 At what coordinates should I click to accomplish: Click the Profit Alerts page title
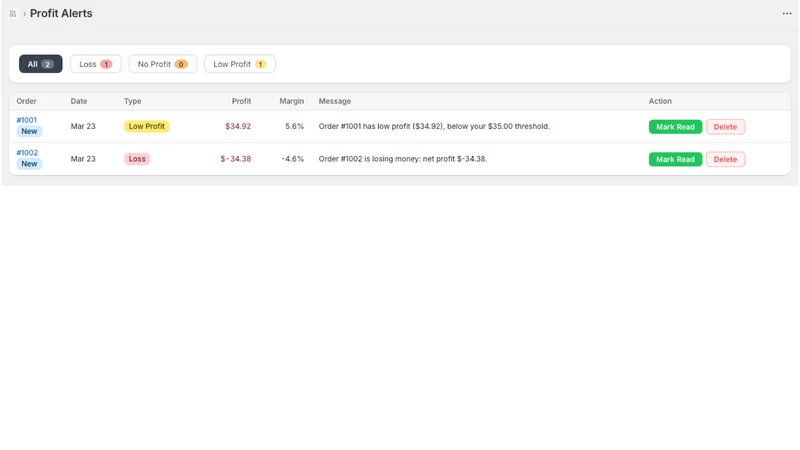click(x=61, y=13)
